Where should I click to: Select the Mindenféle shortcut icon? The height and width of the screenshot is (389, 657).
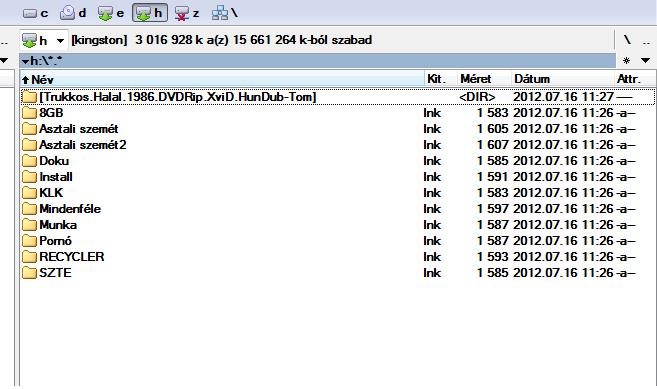point(29,208)
